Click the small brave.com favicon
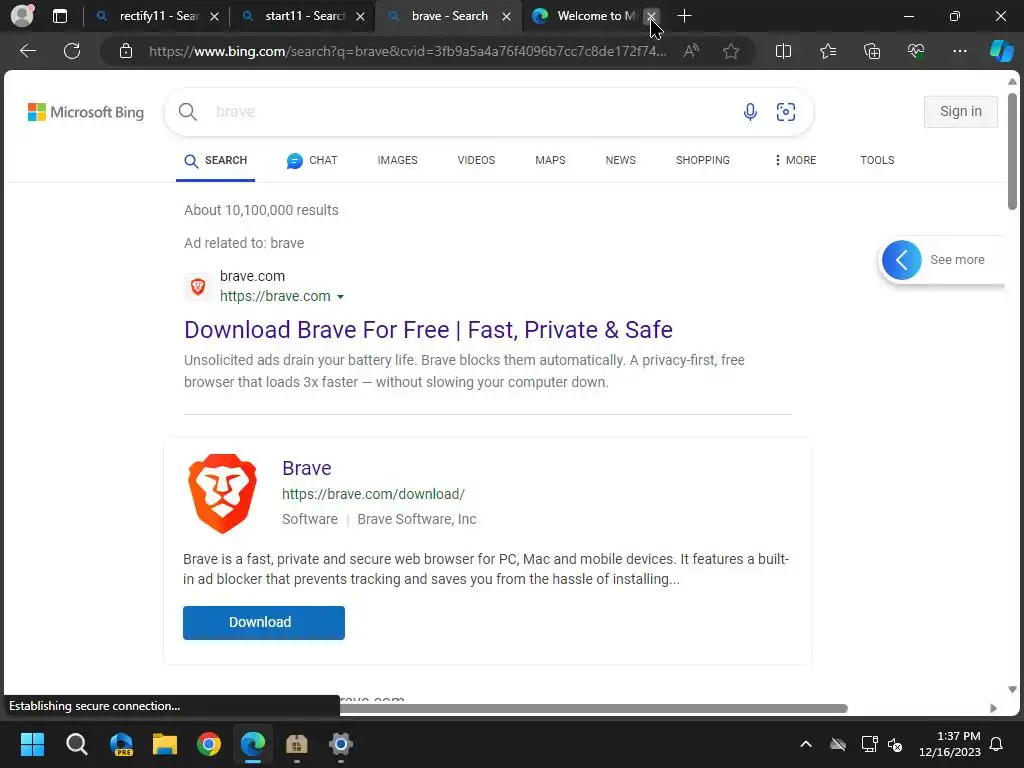 pos(198,286)
